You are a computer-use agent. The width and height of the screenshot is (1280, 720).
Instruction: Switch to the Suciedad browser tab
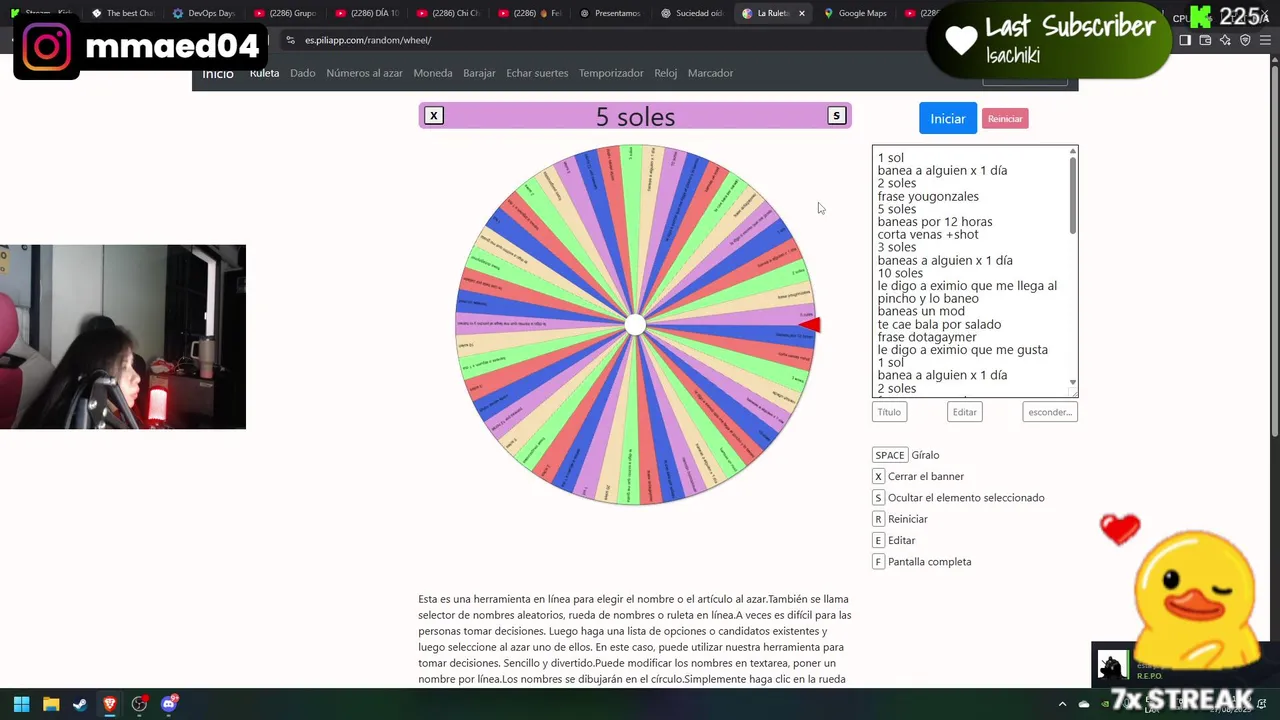pyautogui.click(x=691, y=13)
